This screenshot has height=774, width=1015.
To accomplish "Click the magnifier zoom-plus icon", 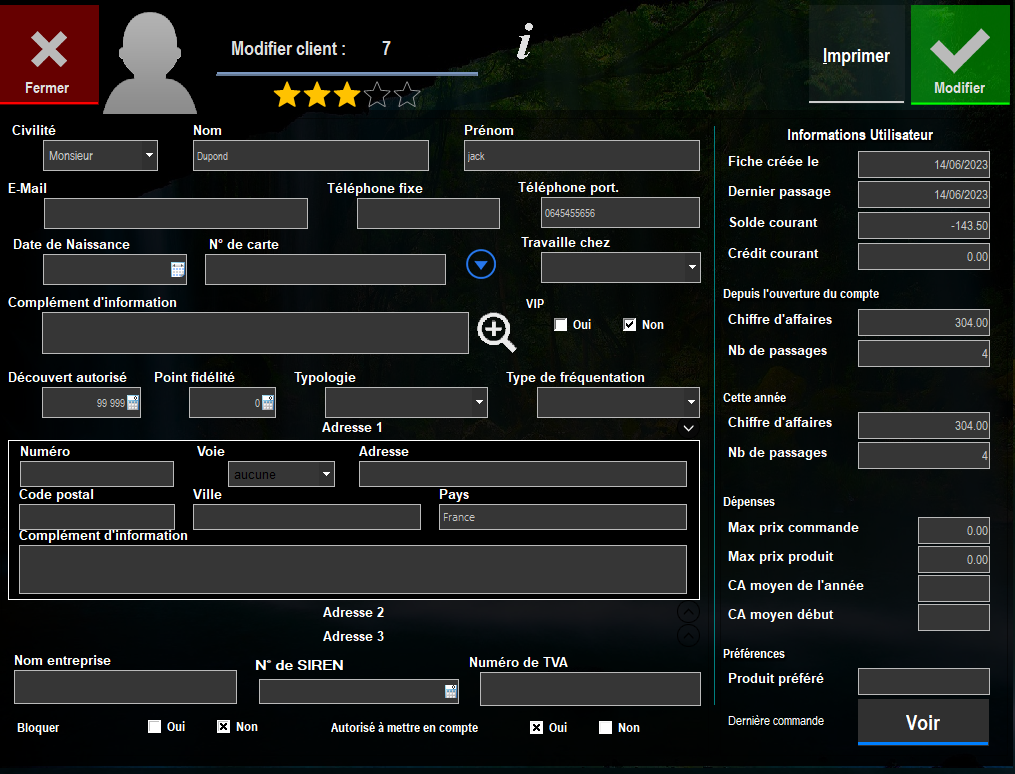I will 496,333.
